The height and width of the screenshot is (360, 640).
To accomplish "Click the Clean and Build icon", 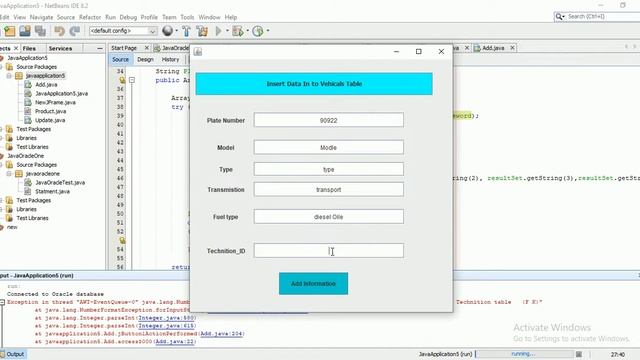I will [202, 31].
